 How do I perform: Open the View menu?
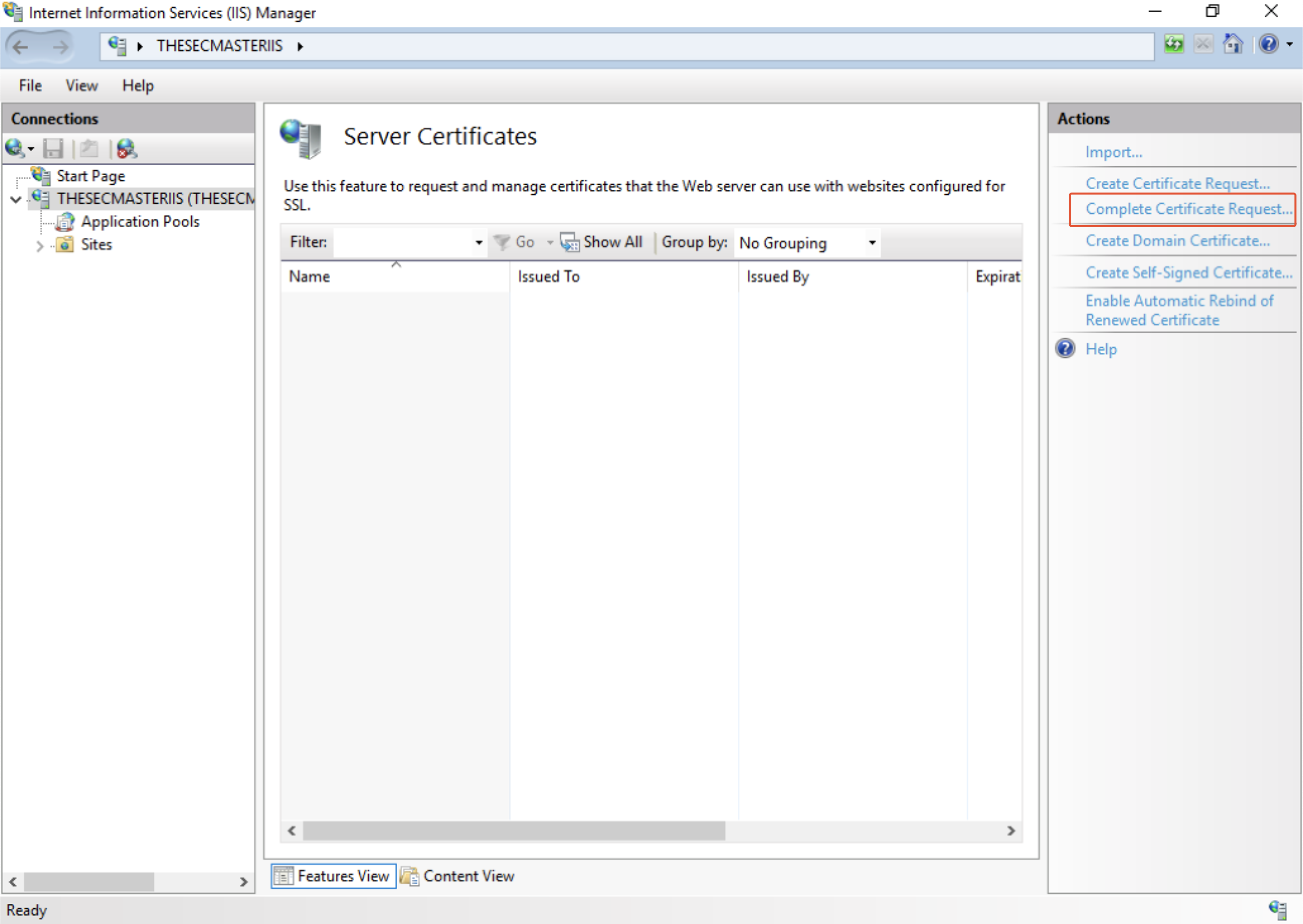81,86
